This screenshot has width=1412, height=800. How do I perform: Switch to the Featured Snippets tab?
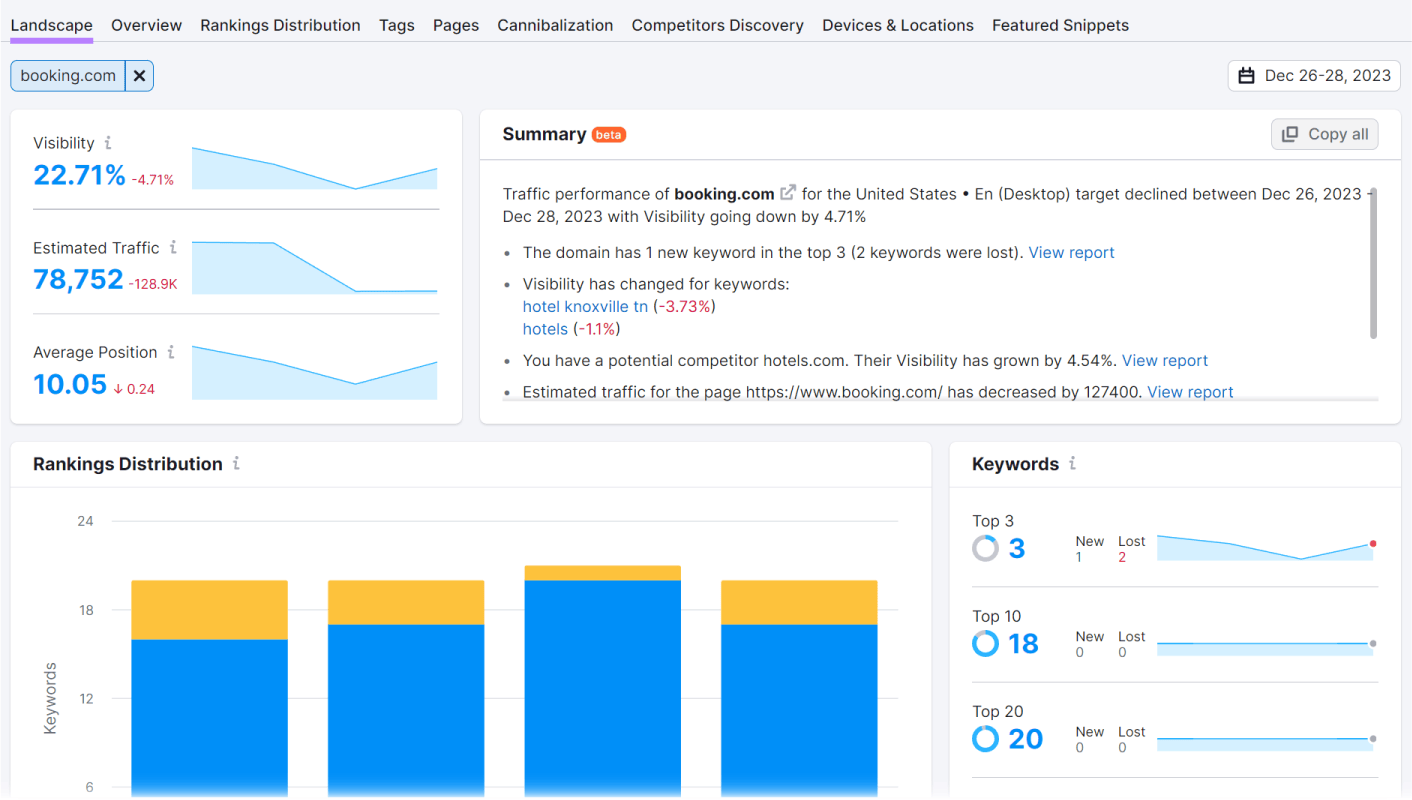[1060, 25]
